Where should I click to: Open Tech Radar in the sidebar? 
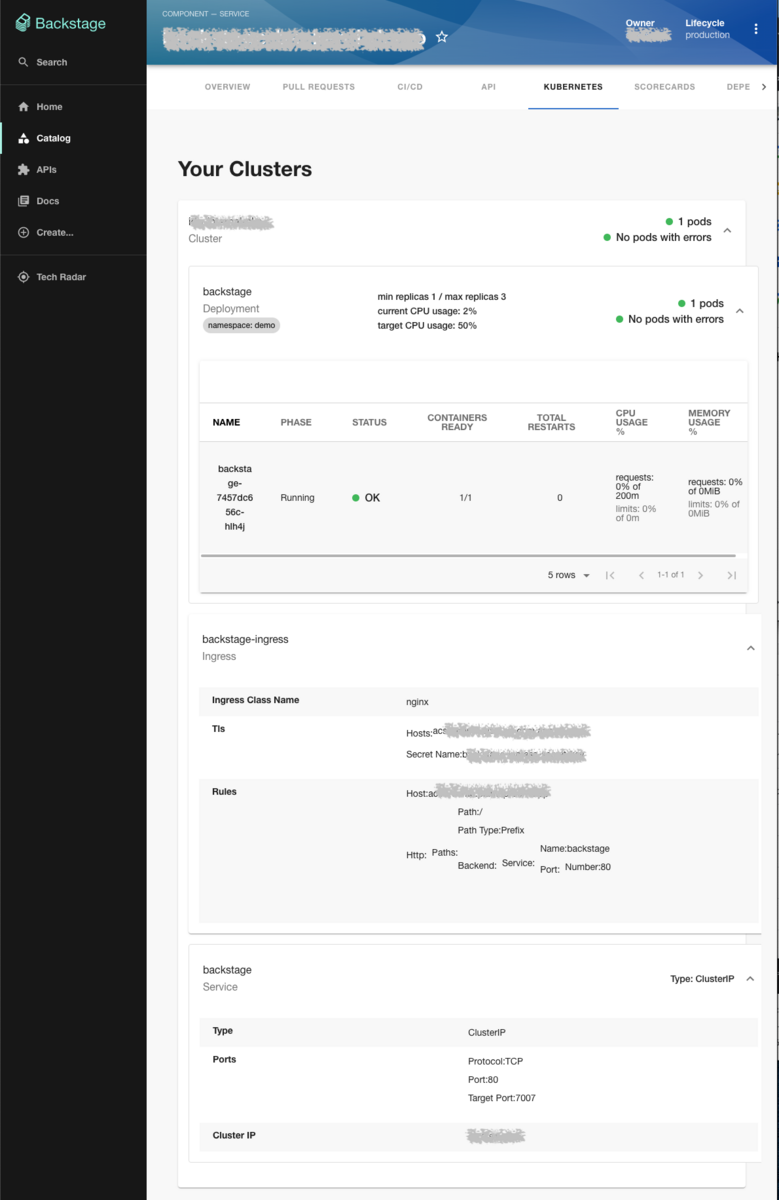coord(52,277)
